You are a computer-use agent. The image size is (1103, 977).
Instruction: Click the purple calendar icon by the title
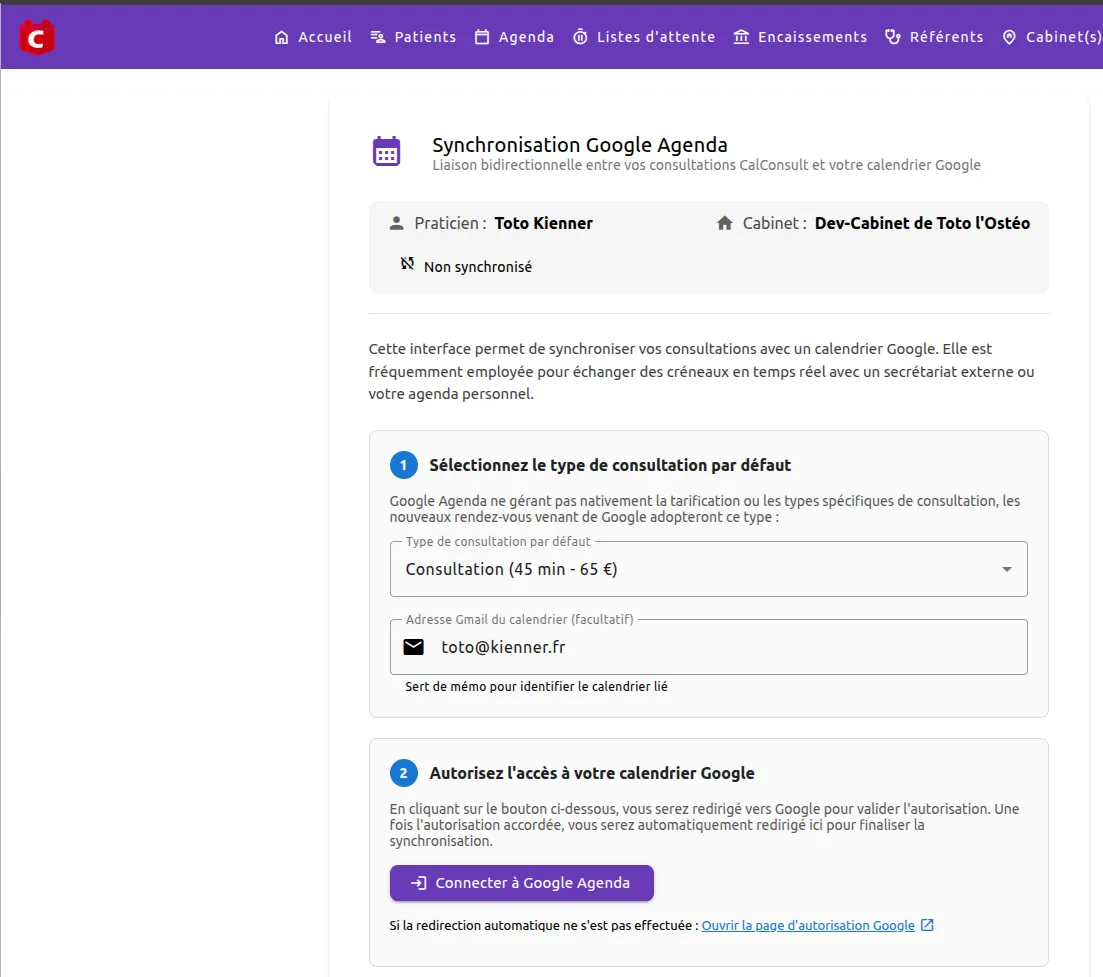tap(386, 151)
